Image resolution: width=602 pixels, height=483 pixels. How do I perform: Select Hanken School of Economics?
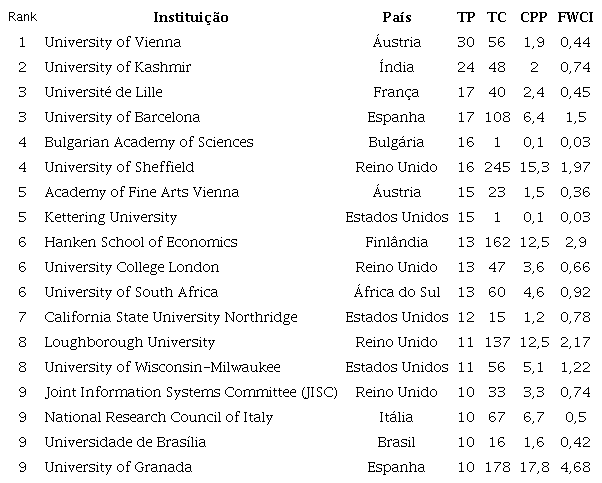point(140,242)
